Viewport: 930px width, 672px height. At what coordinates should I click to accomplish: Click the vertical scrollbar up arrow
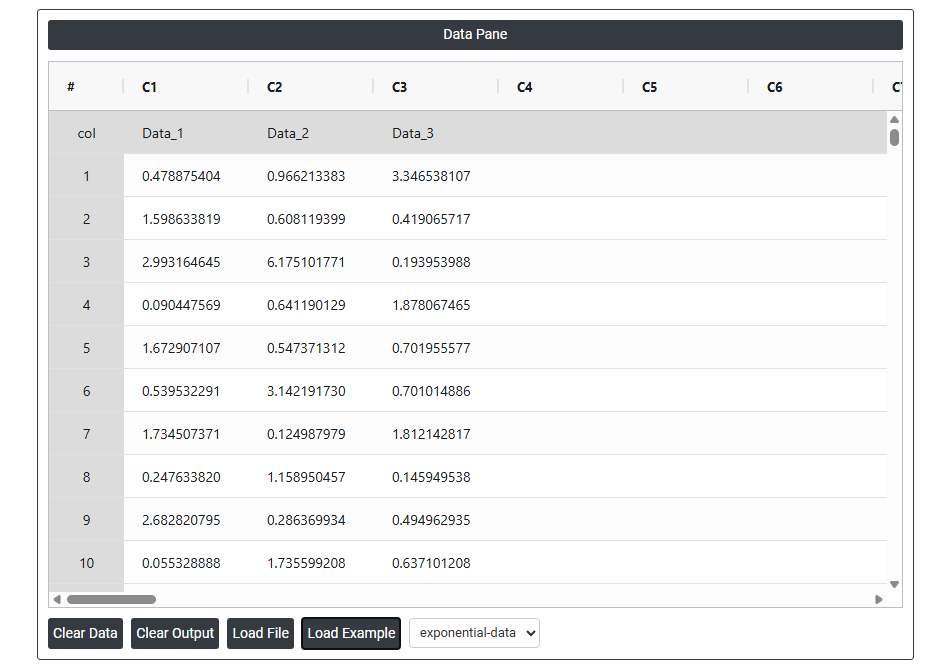tap(894, 120)
